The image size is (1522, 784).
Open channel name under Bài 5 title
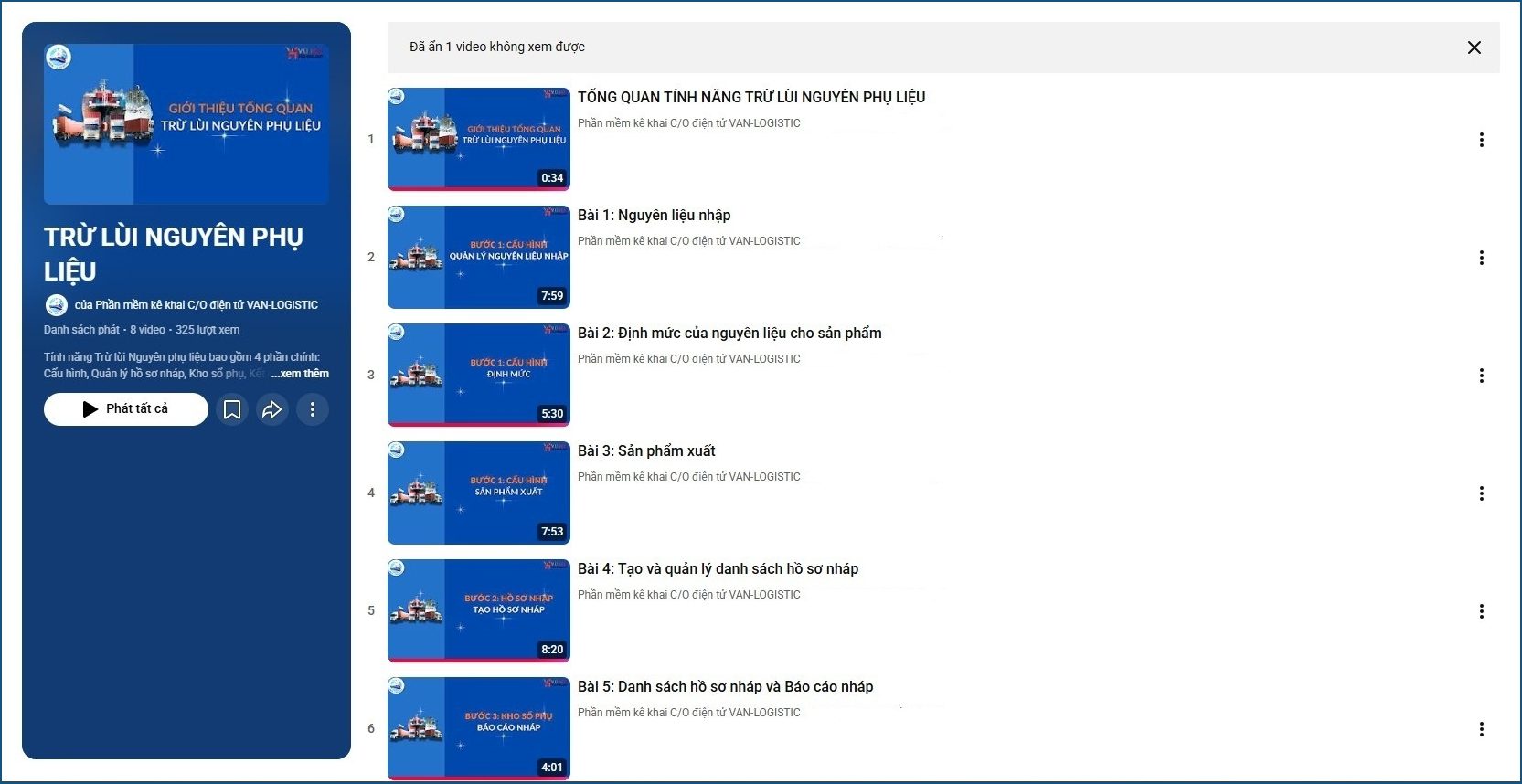click(x=688, y=713)
